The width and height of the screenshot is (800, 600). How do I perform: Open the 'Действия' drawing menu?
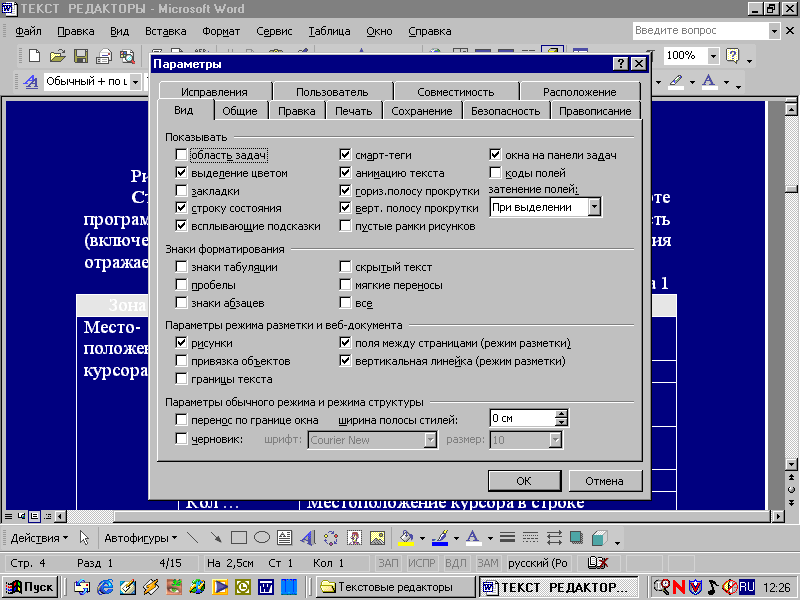click(39, 538)
